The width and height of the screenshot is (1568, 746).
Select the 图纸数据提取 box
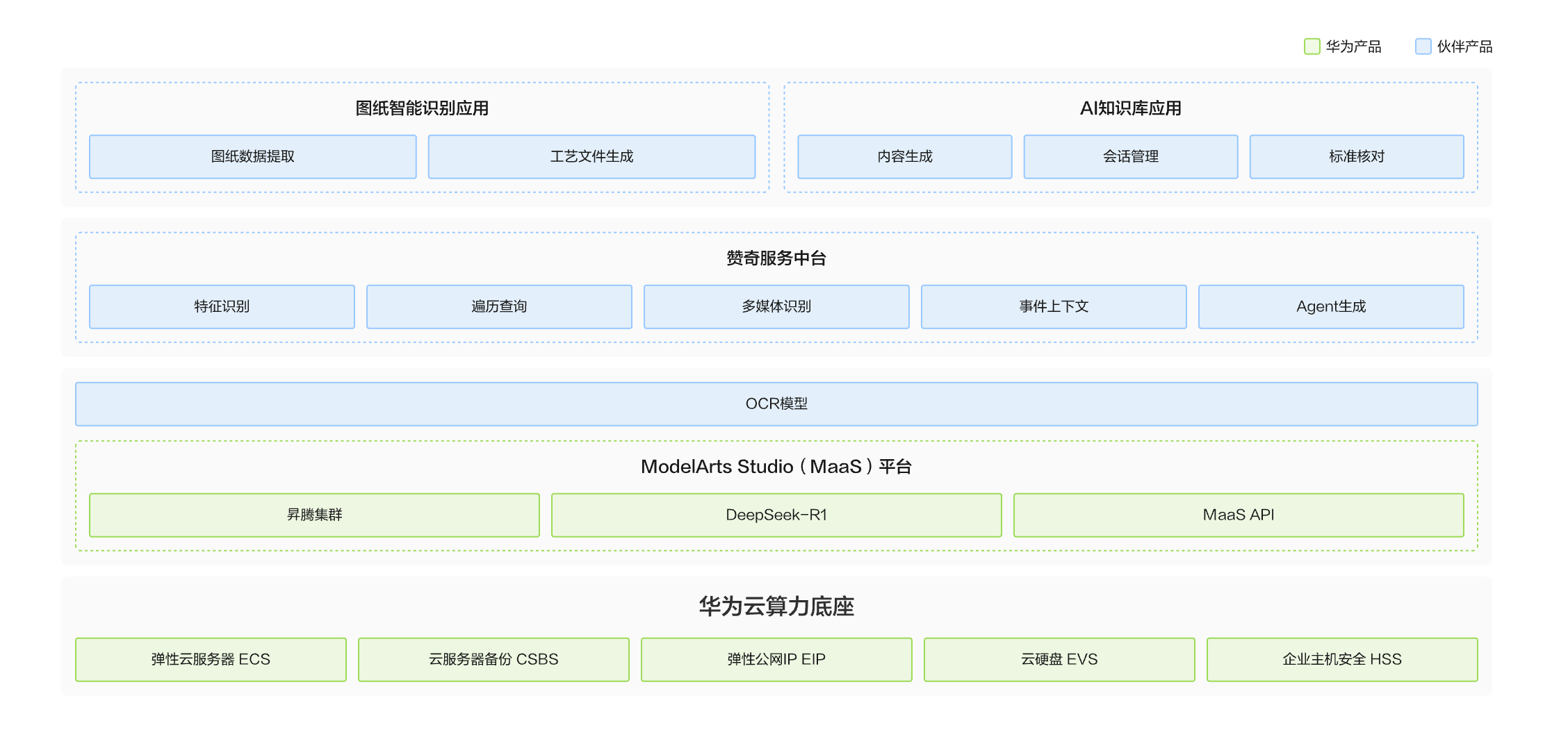tap(252, 157)
